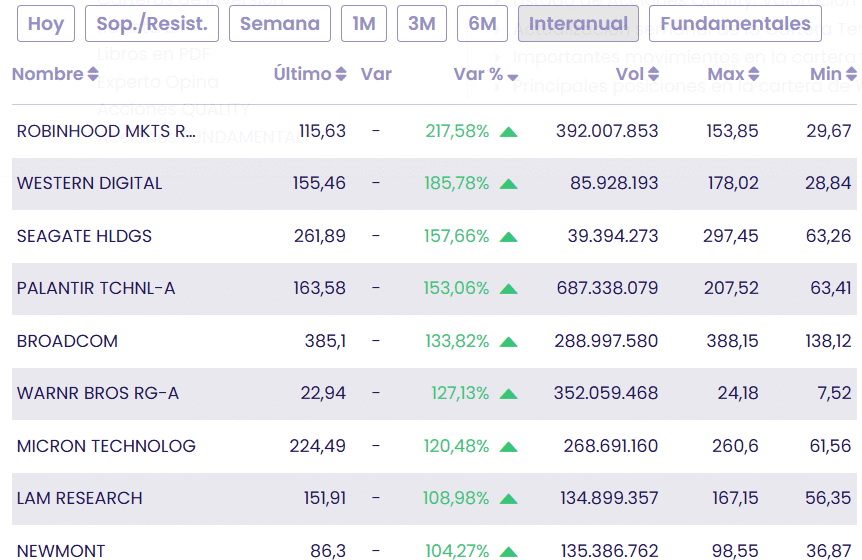
Task: Click sort arrows icon beside Max header
Action: point(753,75)
